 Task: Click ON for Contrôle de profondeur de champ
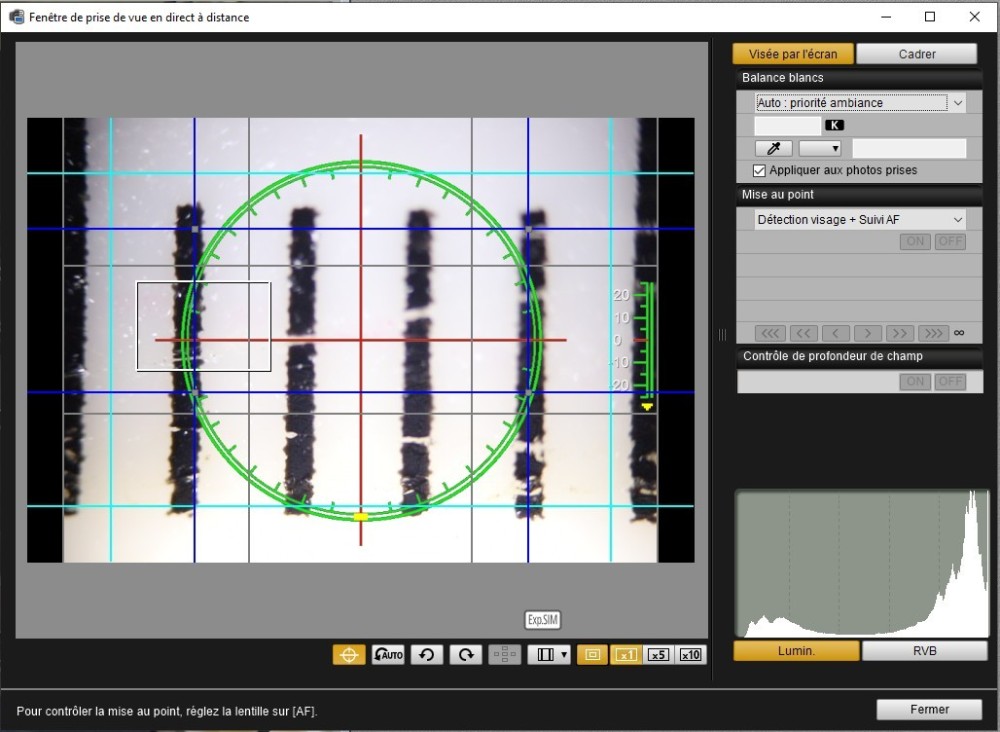click(x=915, y=381)
